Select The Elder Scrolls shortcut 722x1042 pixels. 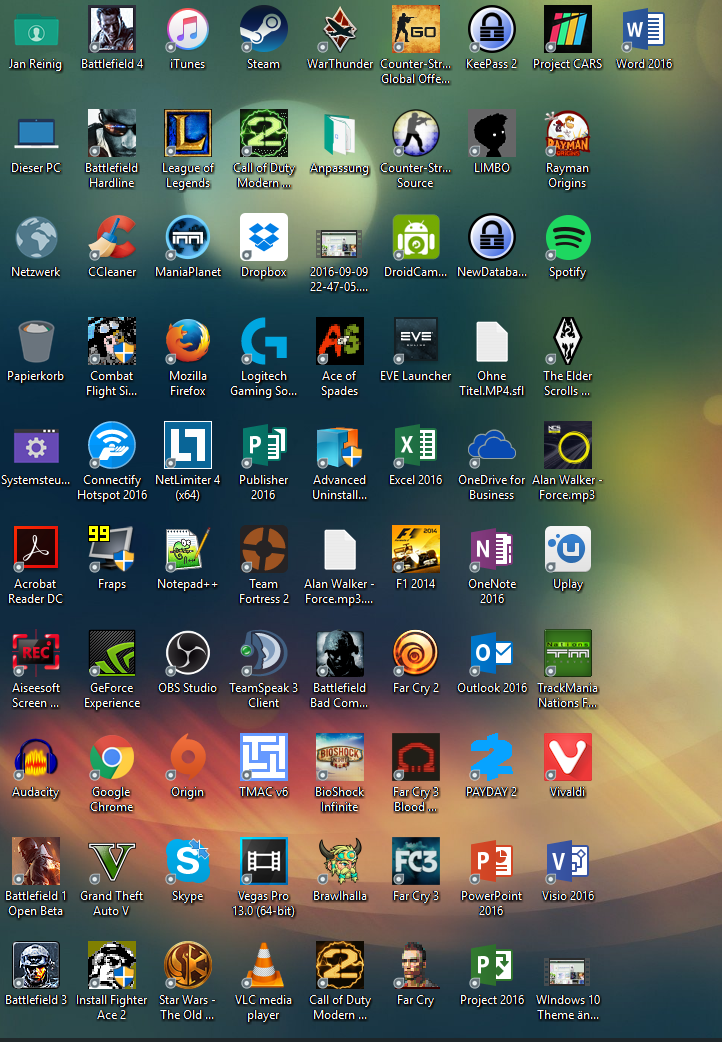tap(568, 341)
